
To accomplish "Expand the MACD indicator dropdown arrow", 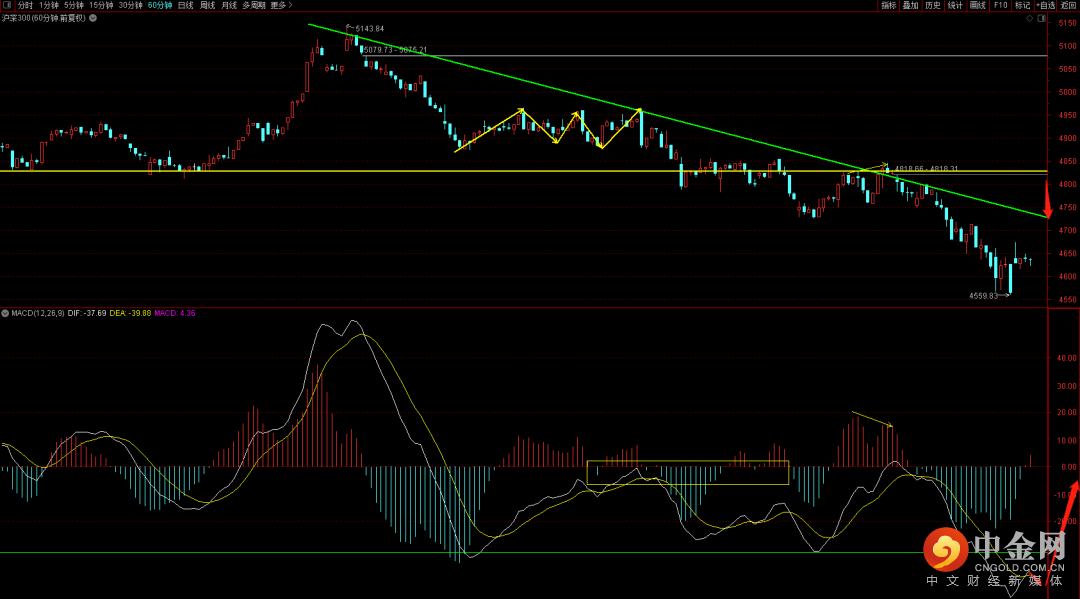I will click(5, 313).
